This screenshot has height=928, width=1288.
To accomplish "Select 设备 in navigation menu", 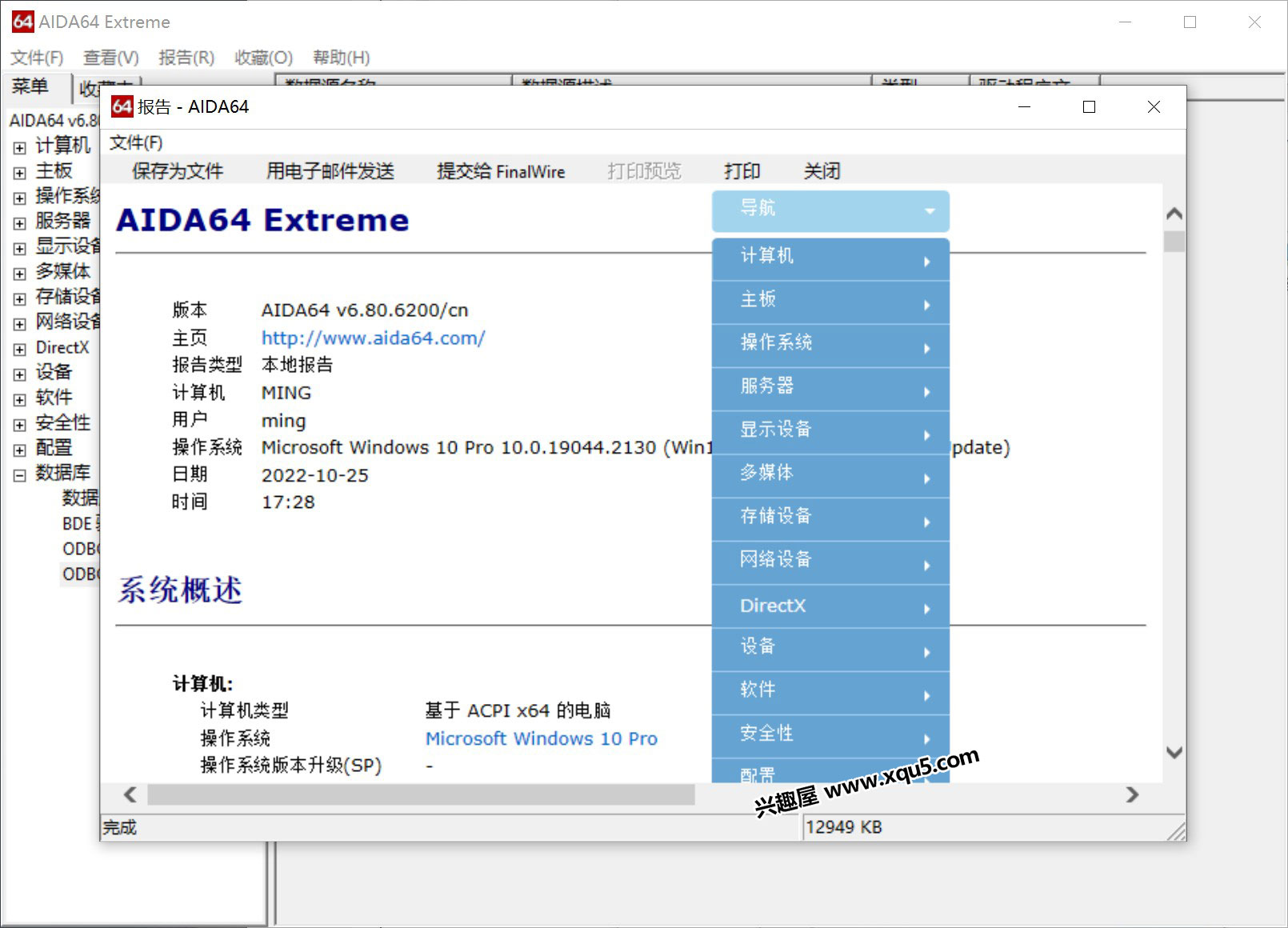I will pyautogui.click(x=830, y=649).
